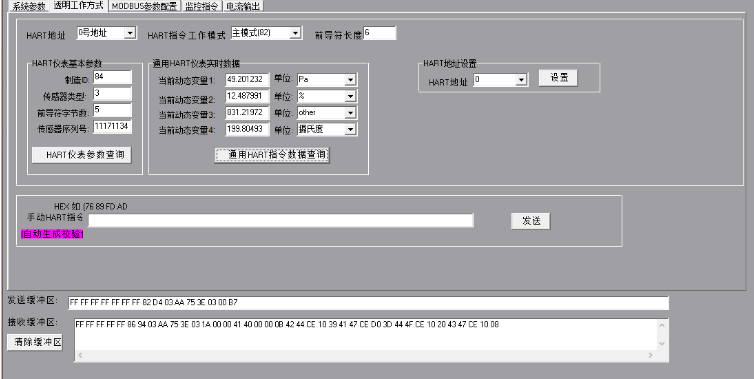Click the 通用HART仪表实时数据 group title
The image size is (754, 379).
coord(196,64)
